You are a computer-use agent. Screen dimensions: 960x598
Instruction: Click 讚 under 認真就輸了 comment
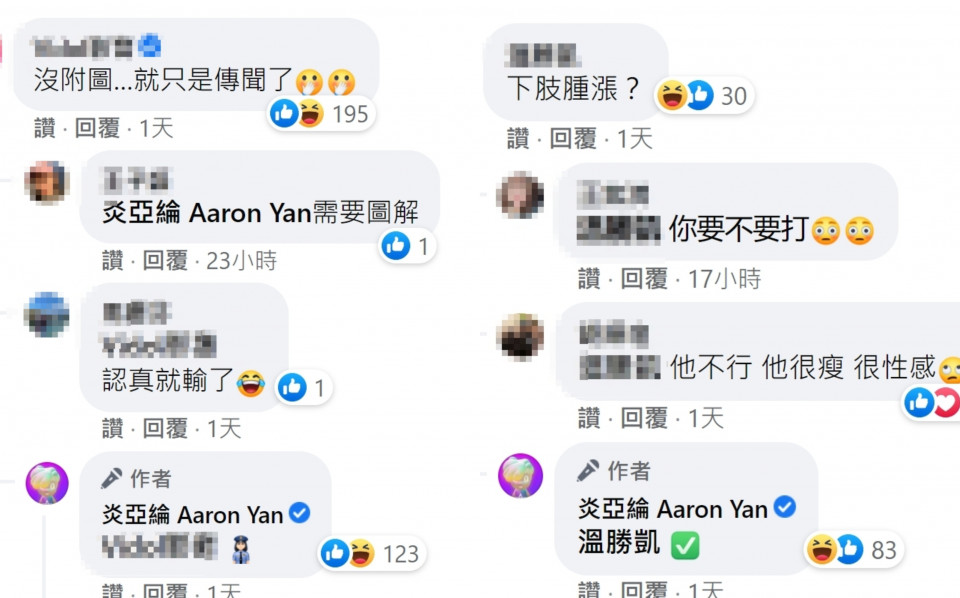[113, 428]
